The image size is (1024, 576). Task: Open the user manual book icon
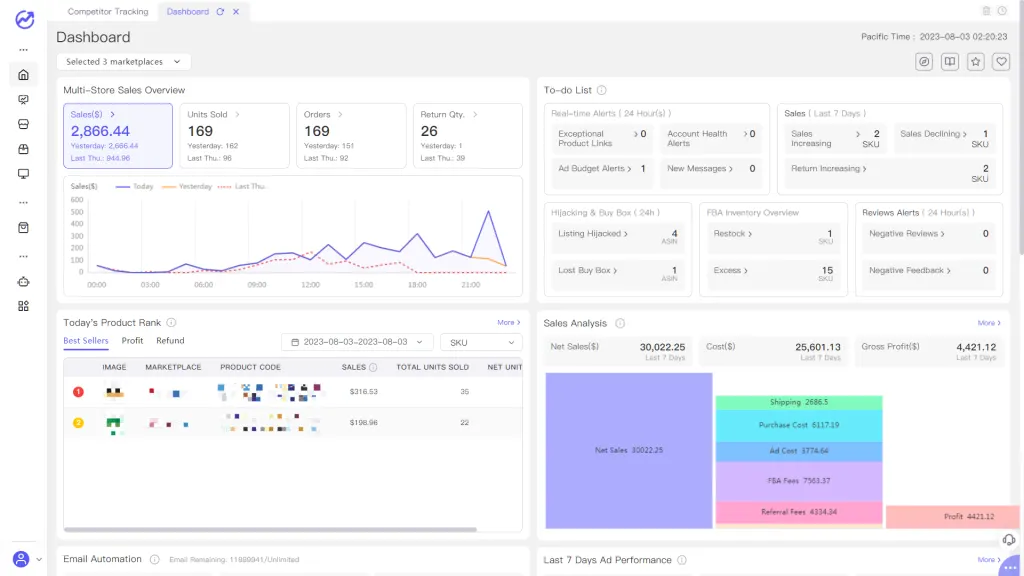point(948,62)
